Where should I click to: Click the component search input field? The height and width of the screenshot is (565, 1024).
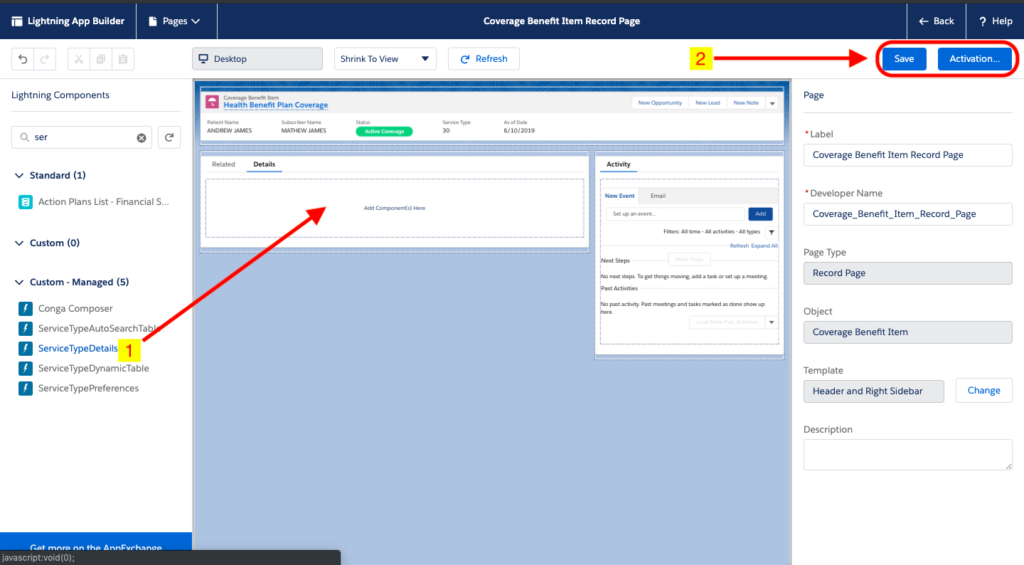82,137
